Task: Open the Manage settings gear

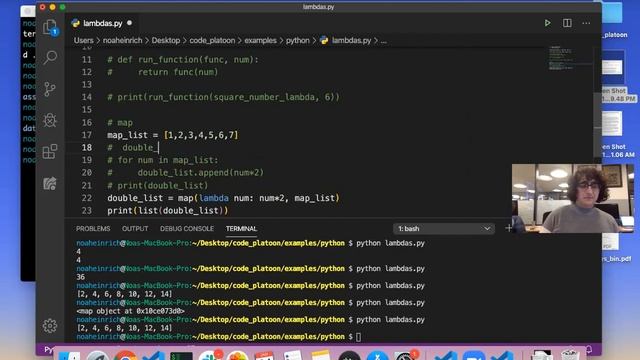Action: click(x=50, y=326)
